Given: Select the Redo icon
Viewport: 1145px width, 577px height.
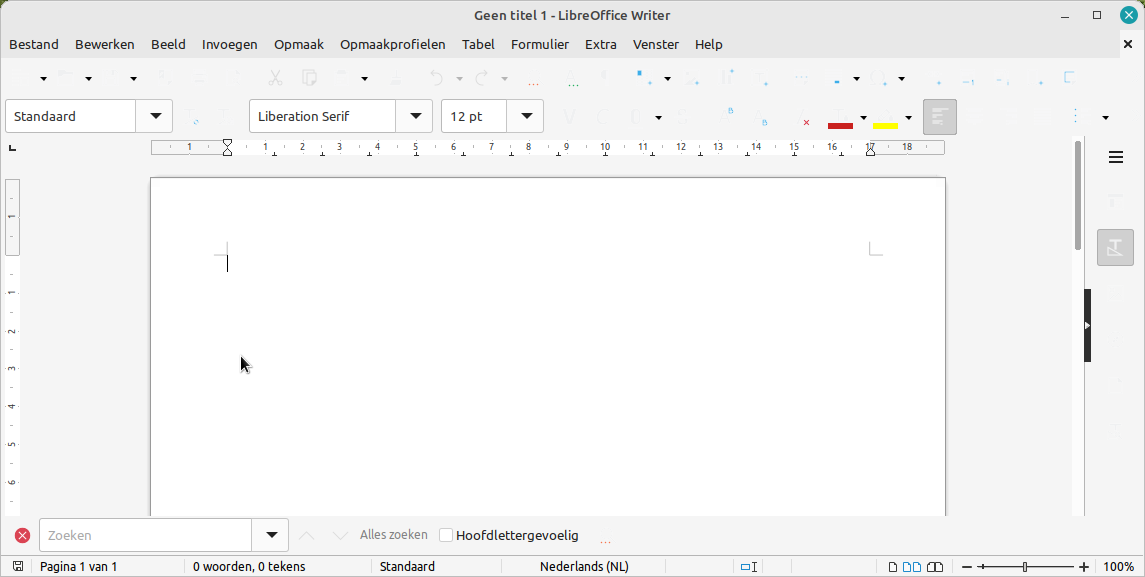Looking at the screenshot, I should point(480,77).
